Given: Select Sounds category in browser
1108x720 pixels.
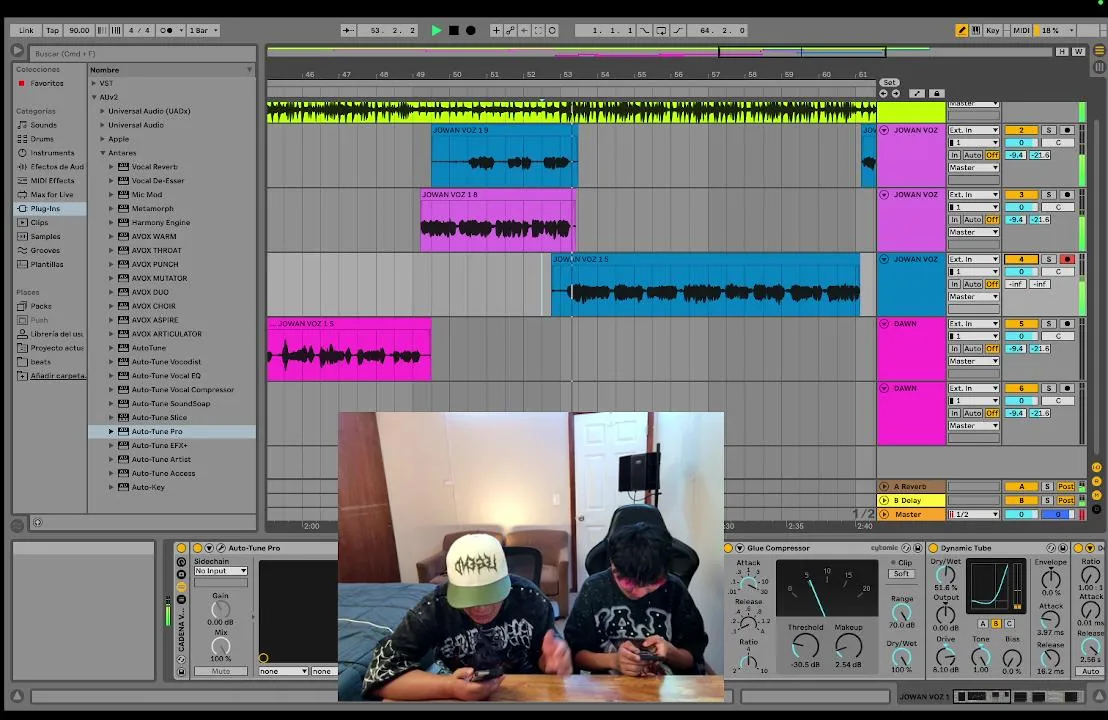Looking at the screenshot, I should (43, 125).
